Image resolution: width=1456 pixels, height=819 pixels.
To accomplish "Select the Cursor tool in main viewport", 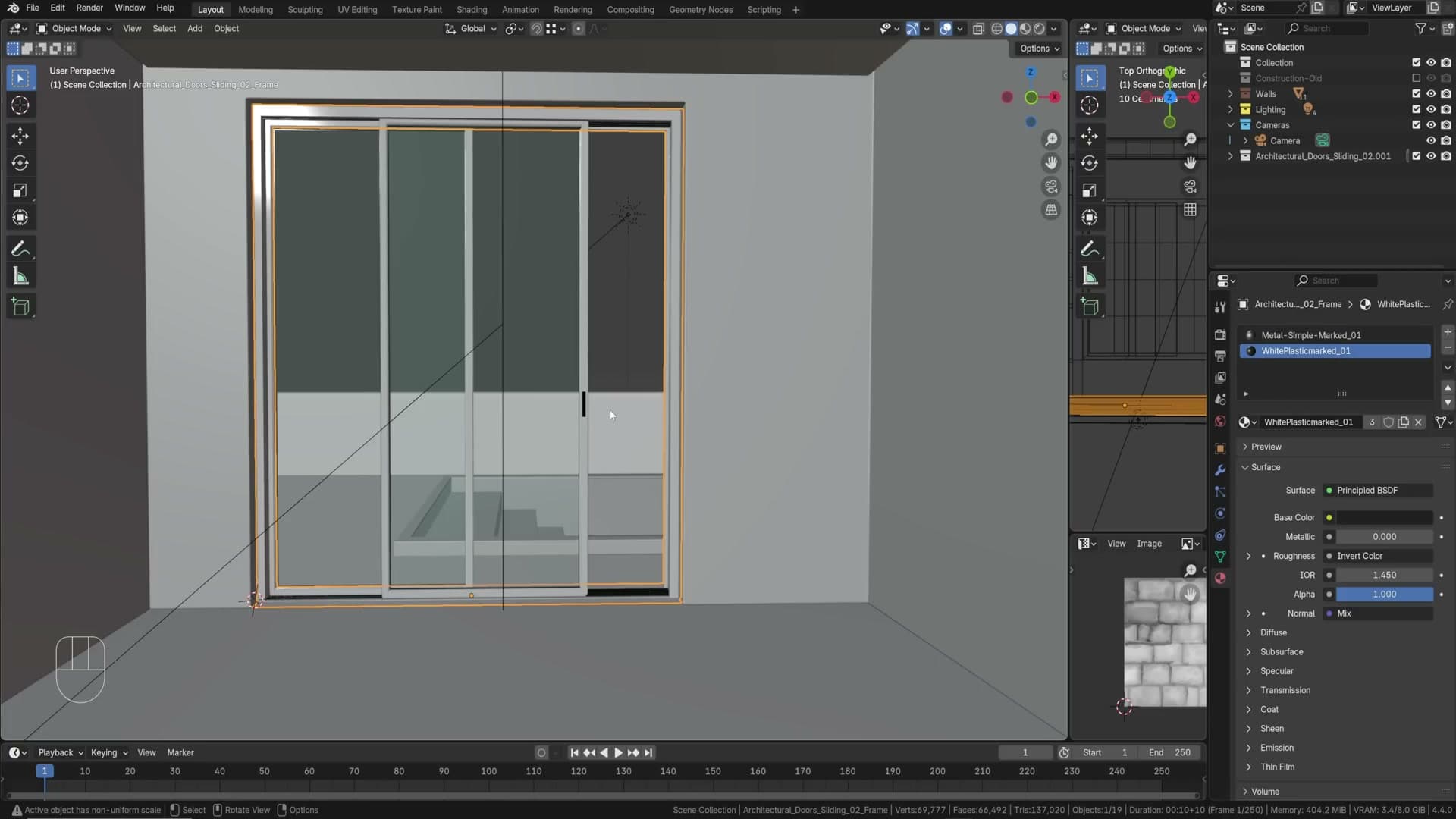I will pos(20,105).
